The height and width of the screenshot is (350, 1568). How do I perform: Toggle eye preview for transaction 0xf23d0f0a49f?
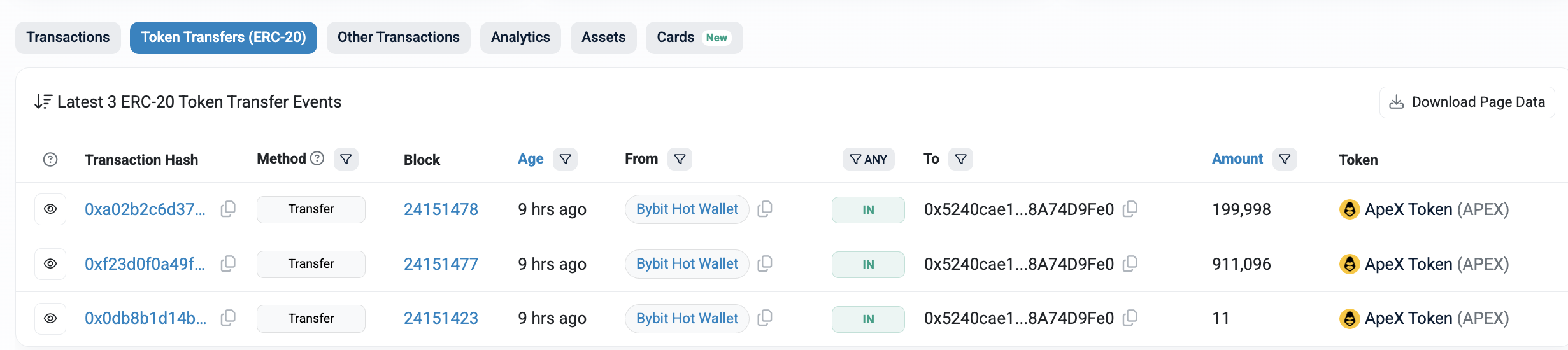pos(50,264)
